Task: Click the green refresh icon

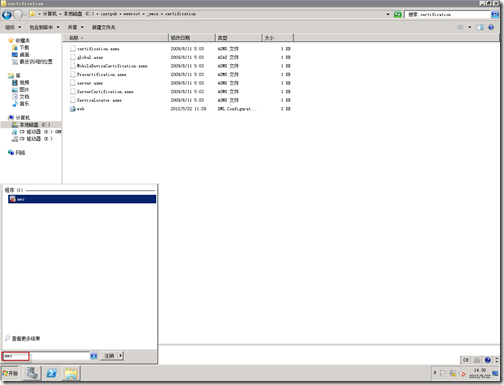Action: pyautogui.click(x=397, y=14)
